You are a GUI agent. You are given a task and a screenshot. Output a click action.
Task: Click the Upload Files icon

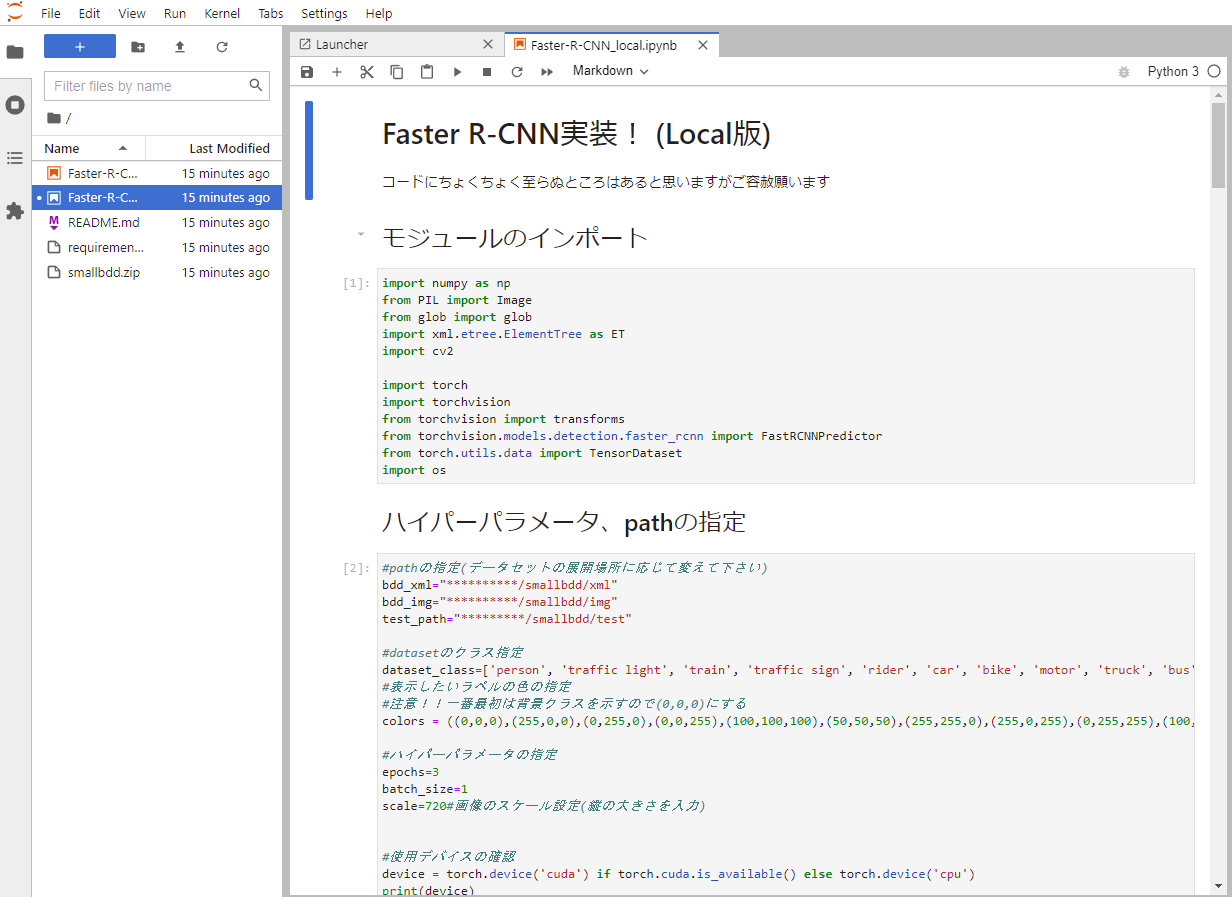[180, 47]
